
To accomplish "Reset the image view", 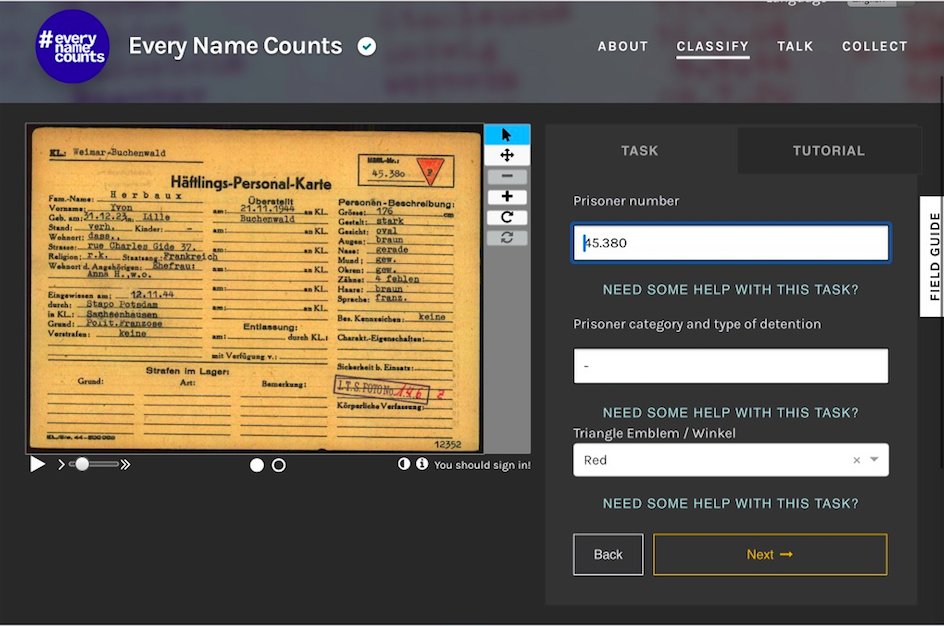I will 507,237.
